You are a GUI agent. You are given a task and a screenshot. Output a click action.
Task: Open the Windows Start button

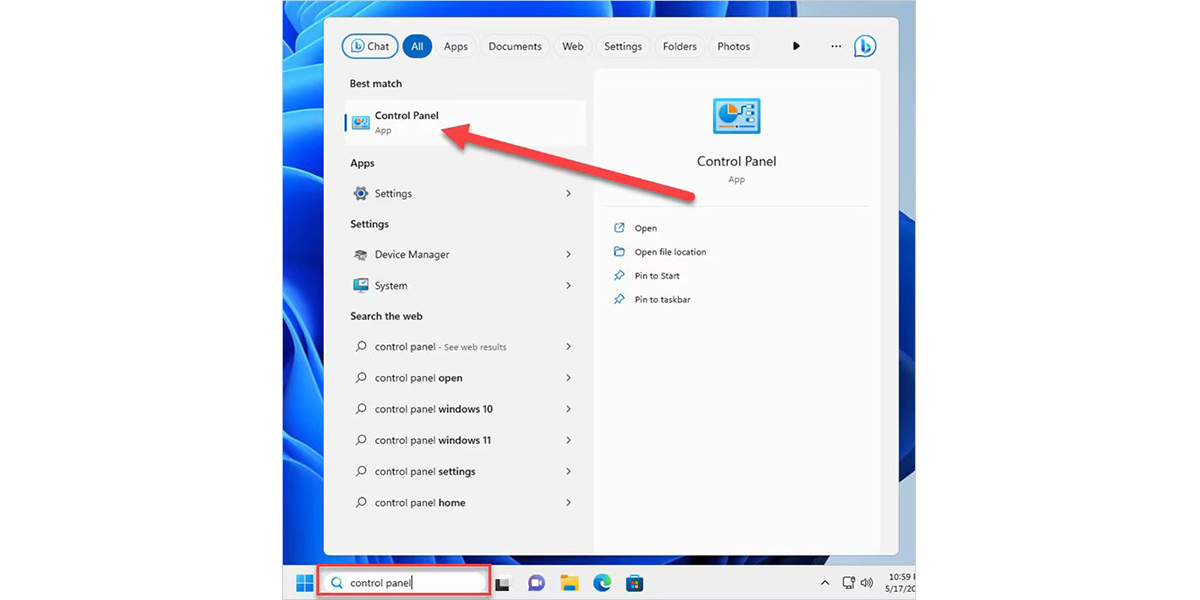304,583
